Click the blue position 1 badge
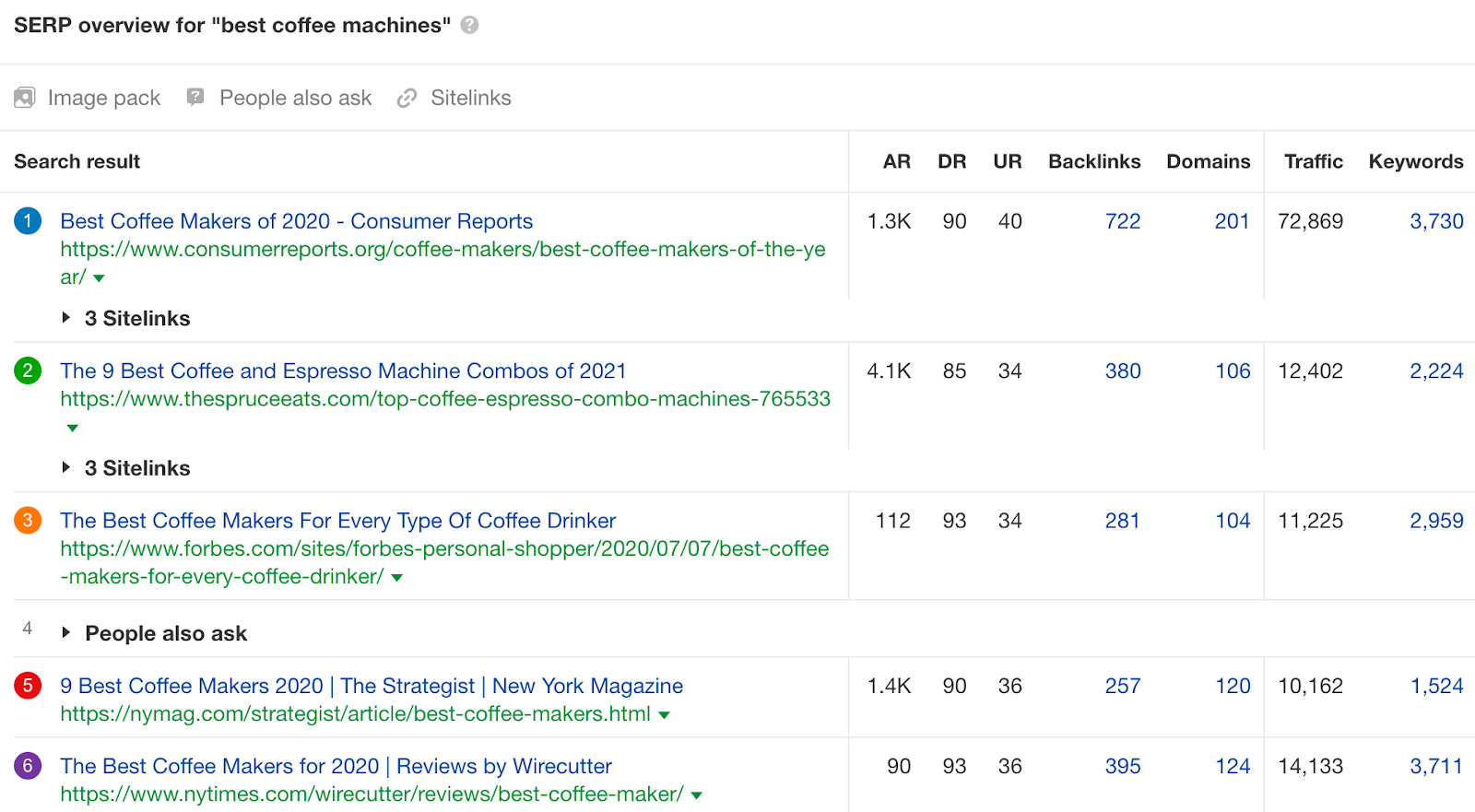 click(x=28, y=221)
